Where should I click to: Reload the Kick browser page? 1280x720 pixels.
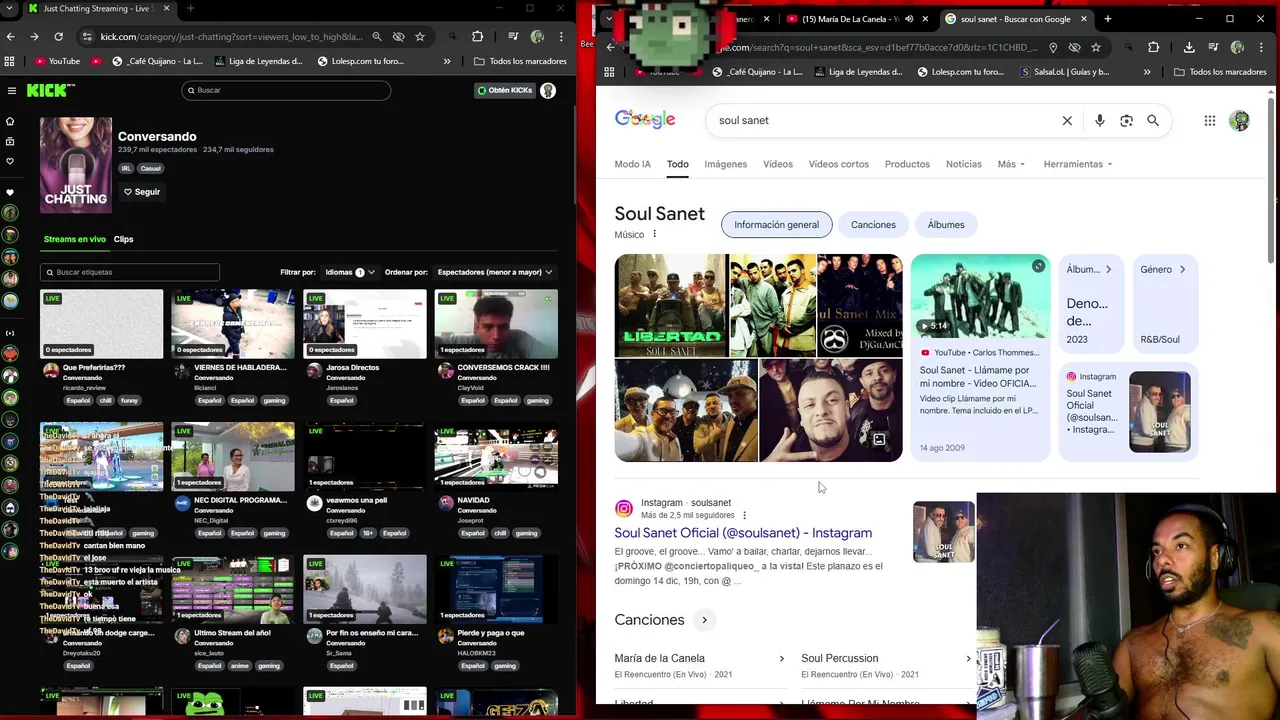(58, 37)
